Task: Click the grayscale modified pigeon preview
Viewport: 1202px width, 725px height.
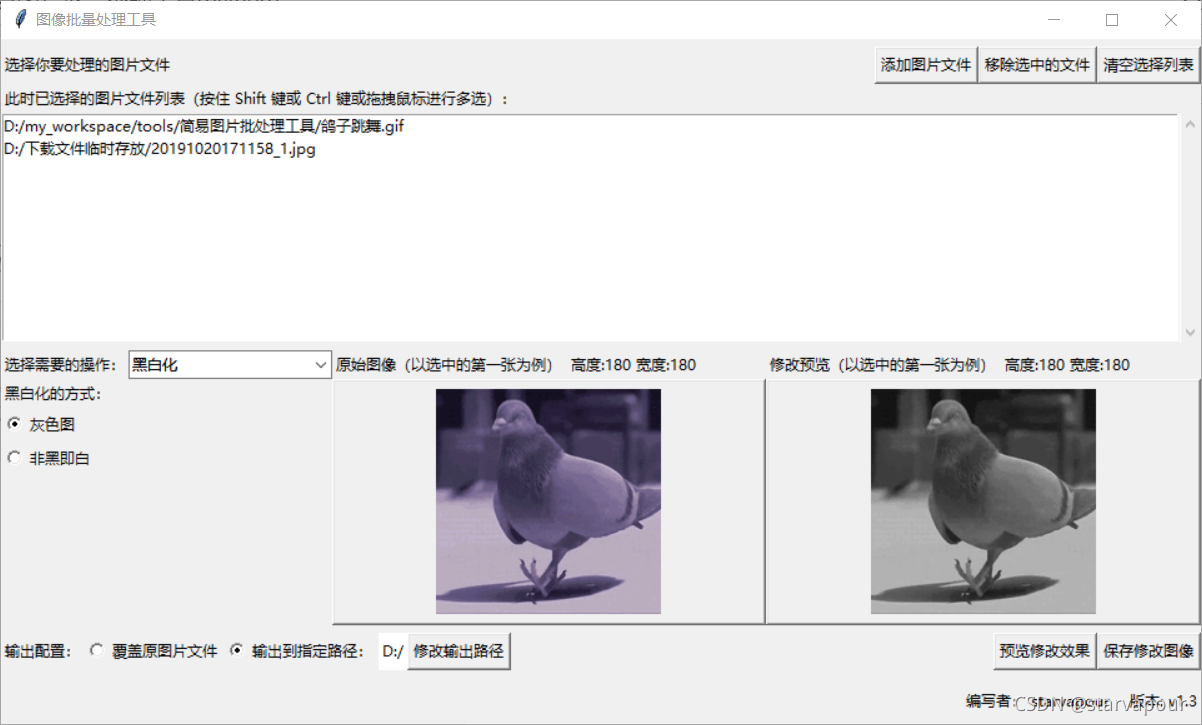Action: pos(982,500)
